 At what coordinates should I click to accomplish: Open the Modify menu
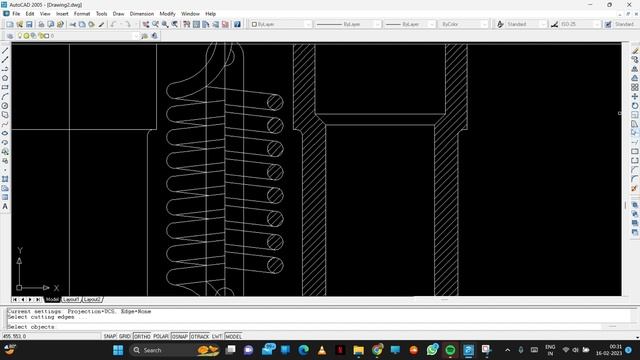tap(167, 14)
